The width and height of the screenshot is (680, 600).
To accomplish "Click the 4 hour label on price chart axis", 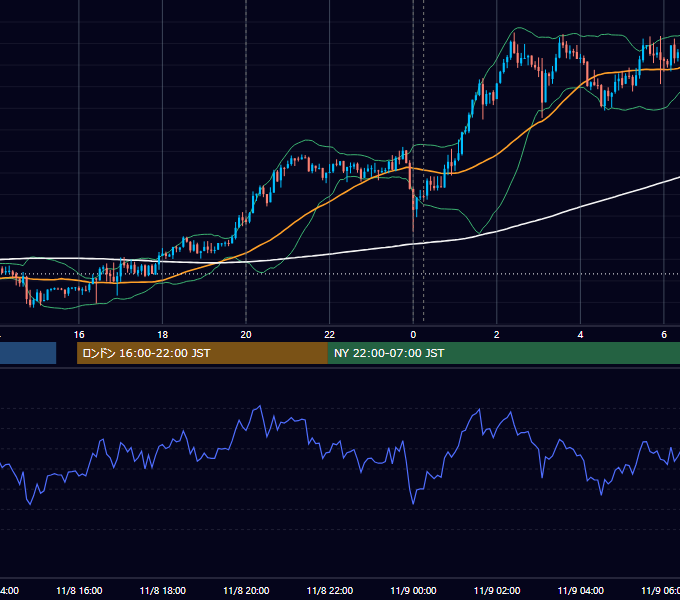I will pos(580,335).
